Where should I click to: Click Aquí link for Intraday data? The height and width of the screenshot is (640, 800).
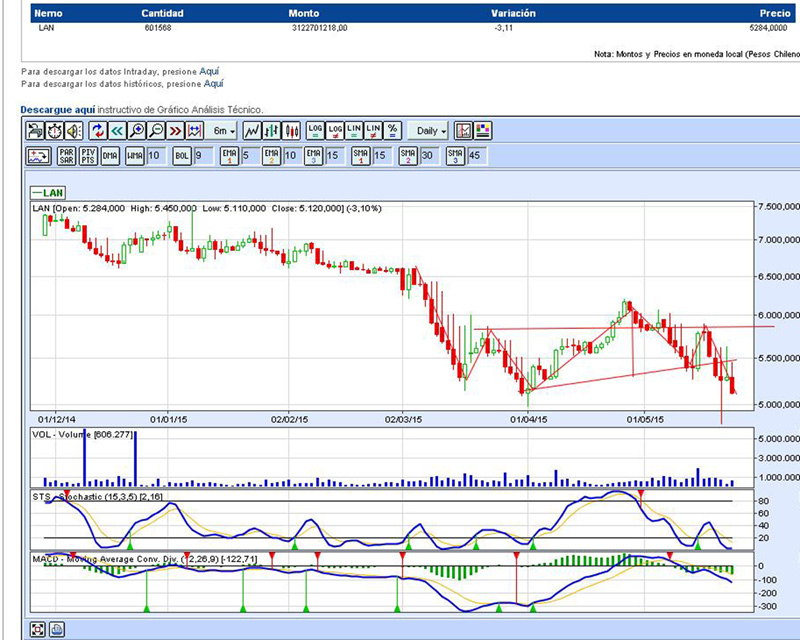click(x=209, y=72)
